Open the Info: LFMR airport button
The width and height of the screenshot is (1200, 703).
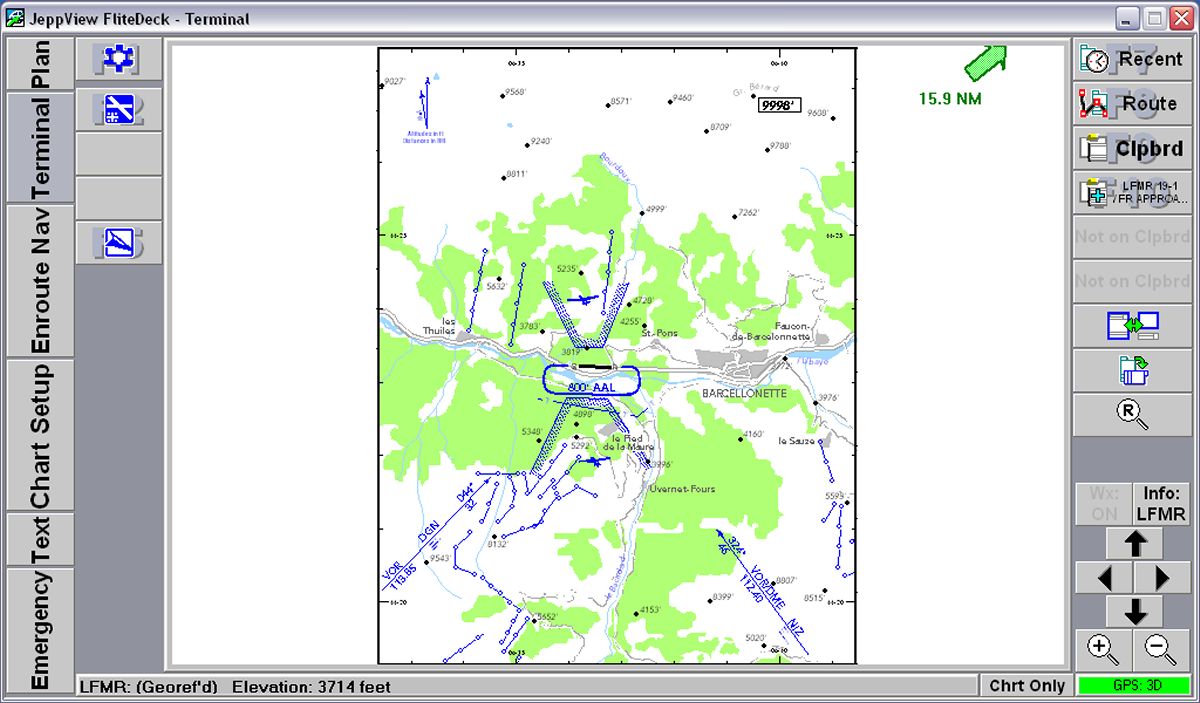pyautogui.click(x=1161, y=504)
